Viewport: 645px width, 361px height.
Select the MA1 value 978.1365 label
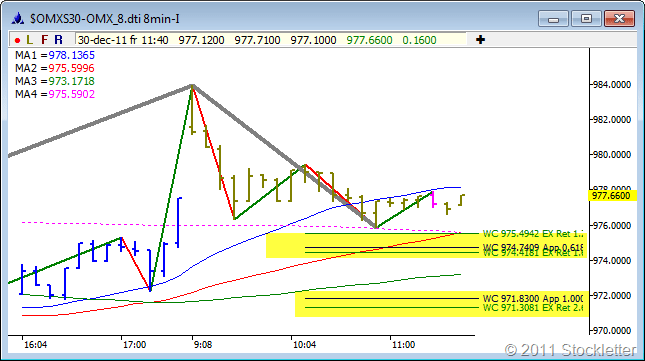pyautogui.click(x=72, y=55)
